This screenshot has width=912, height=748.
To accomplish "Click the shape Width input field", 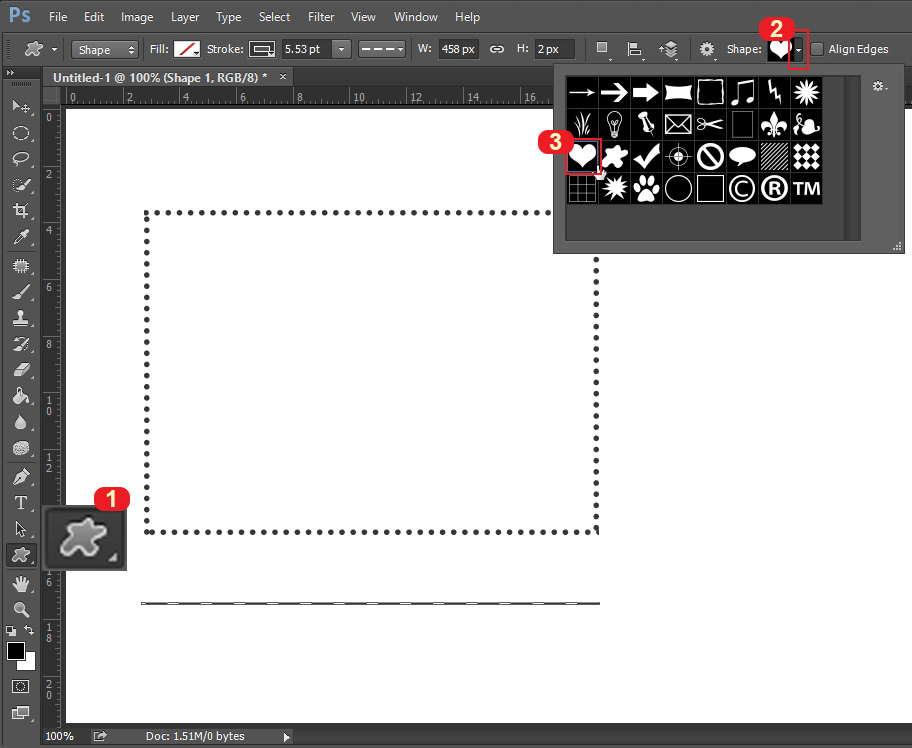I will point(458,49).
